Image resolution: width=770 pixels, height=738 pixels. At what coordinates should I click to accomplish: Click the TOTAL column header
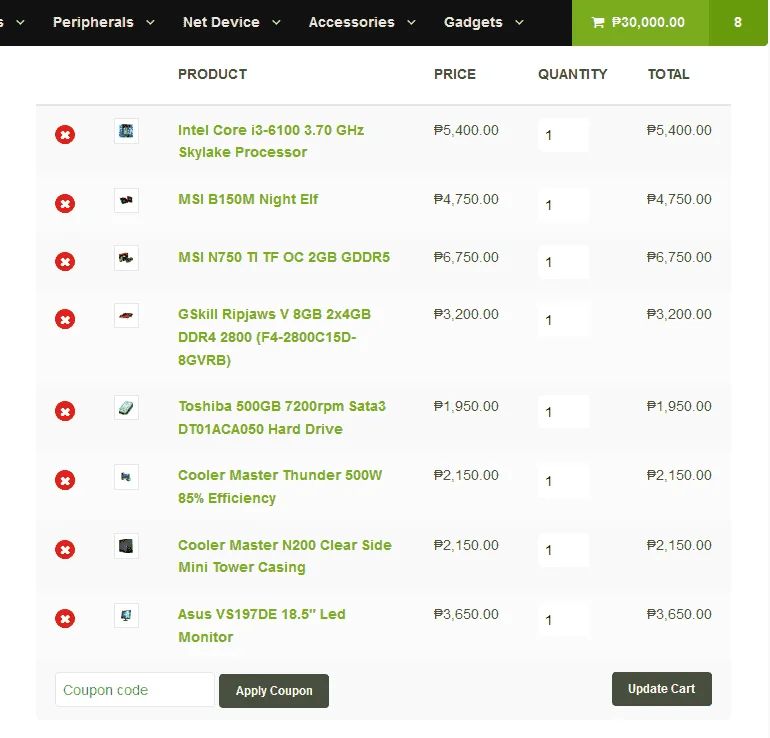point(668,74)
